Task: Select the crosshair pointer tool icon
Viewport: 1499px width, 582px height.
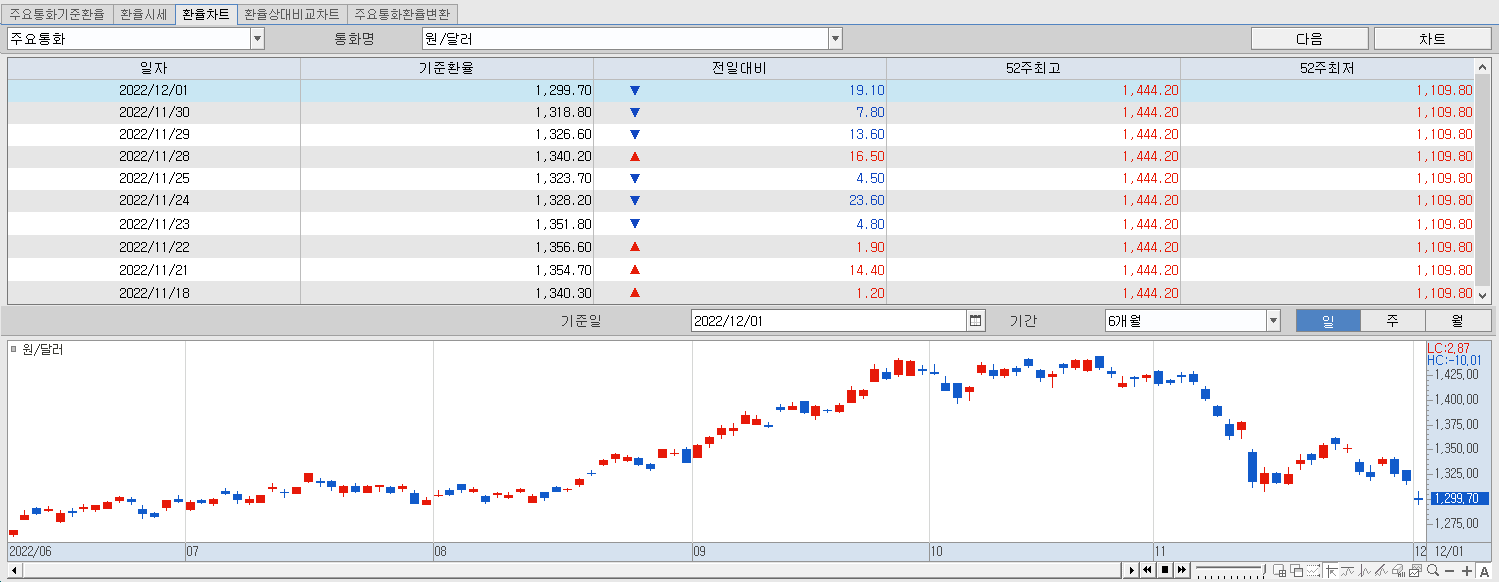Action: (1331, 571)
